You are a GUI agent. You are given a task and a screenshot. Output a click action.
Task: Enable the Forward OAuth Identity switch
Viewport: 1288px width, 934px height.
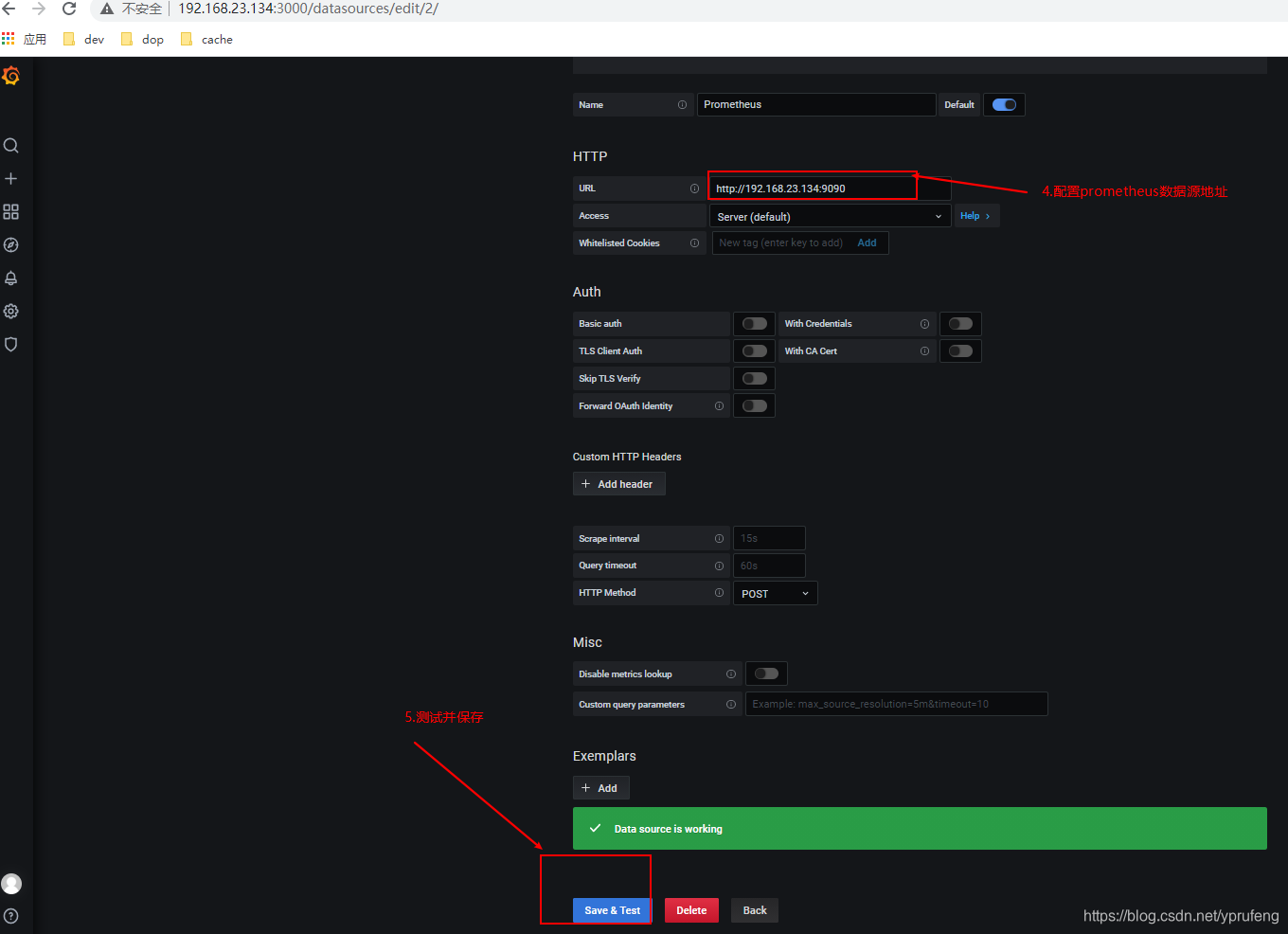pos(755,406)
